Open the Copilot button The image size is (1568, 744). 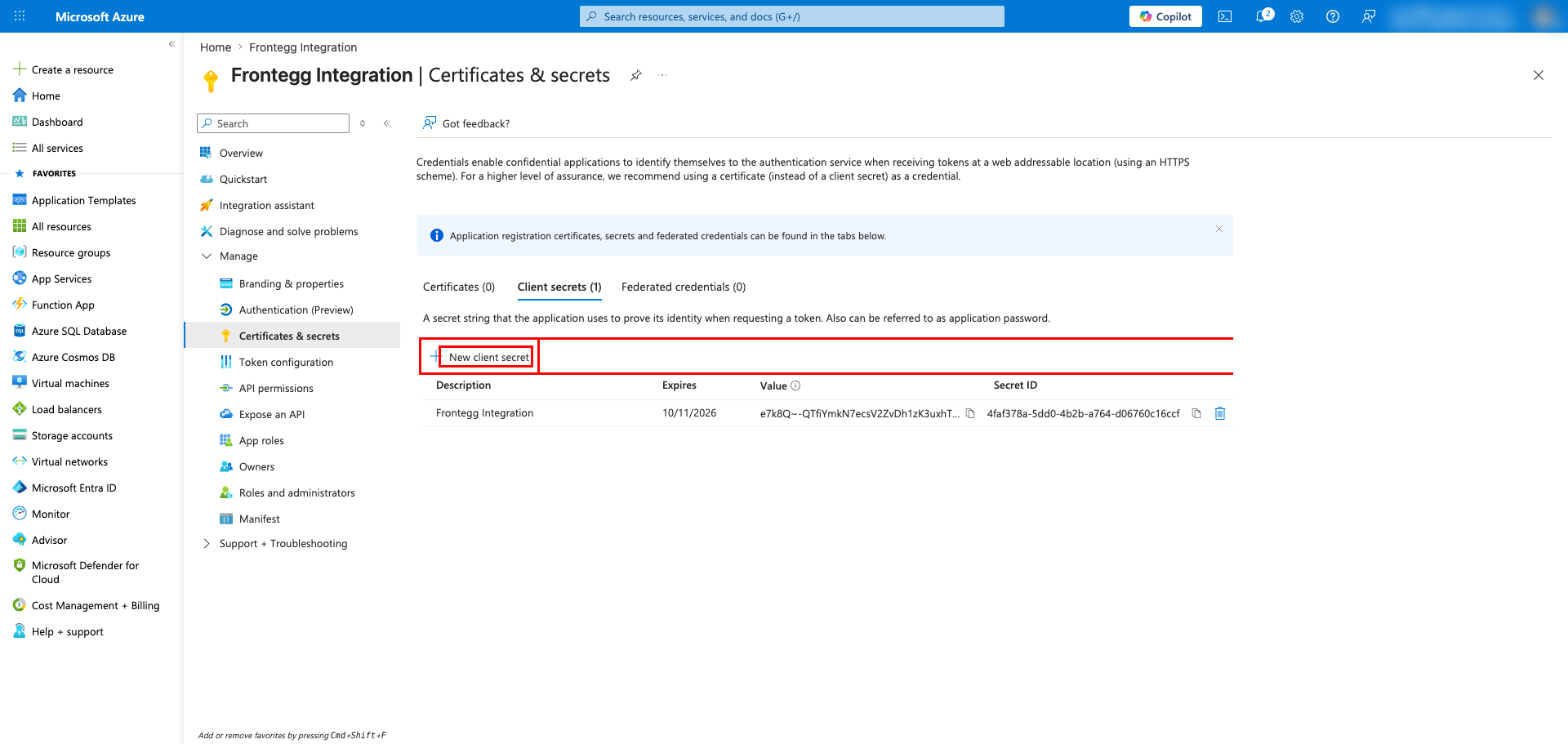[1165, 16]
